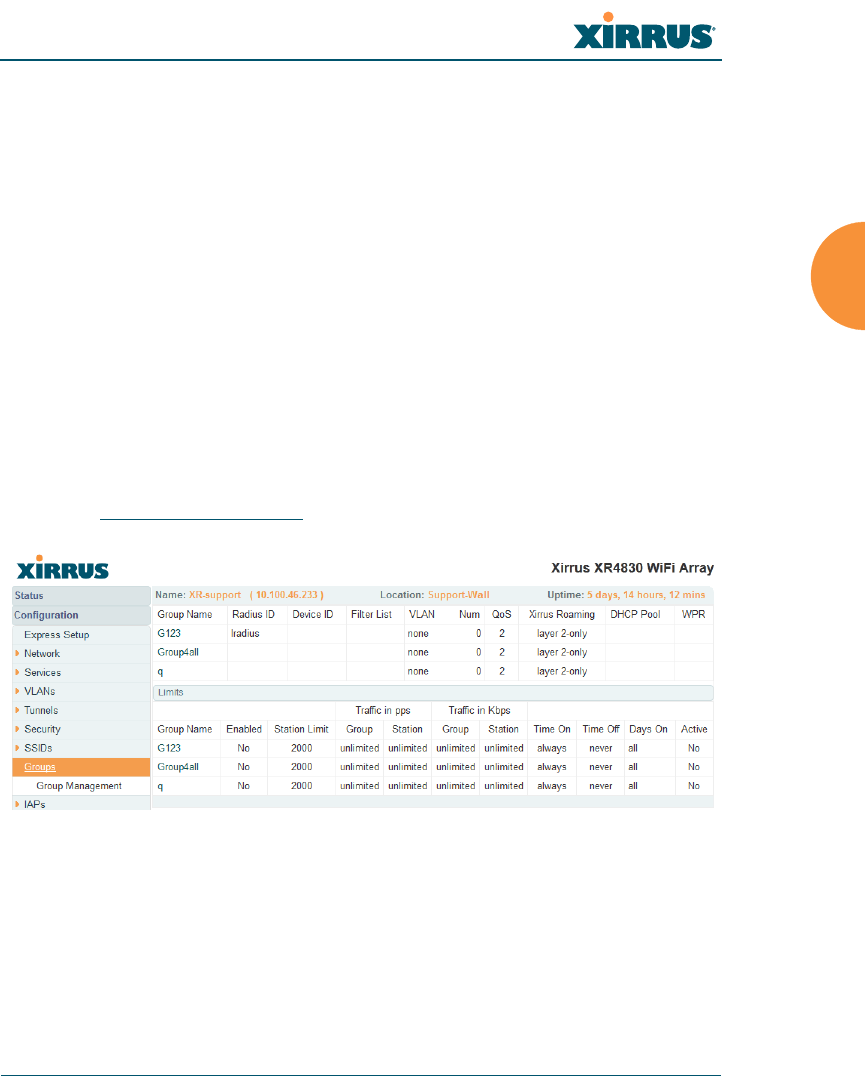The height and width of the screenshot is (1076, 865).
Task: Click the QoS column header
Action: click(x=501, y=614)
